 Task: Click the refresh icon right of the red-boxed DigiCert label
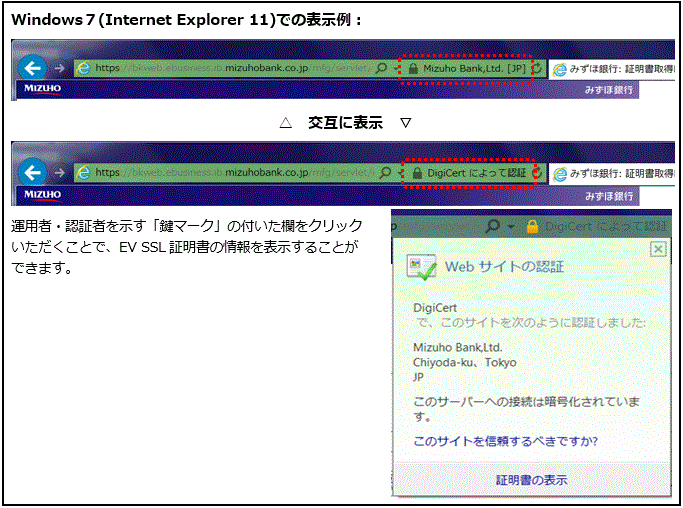point(539,173)
